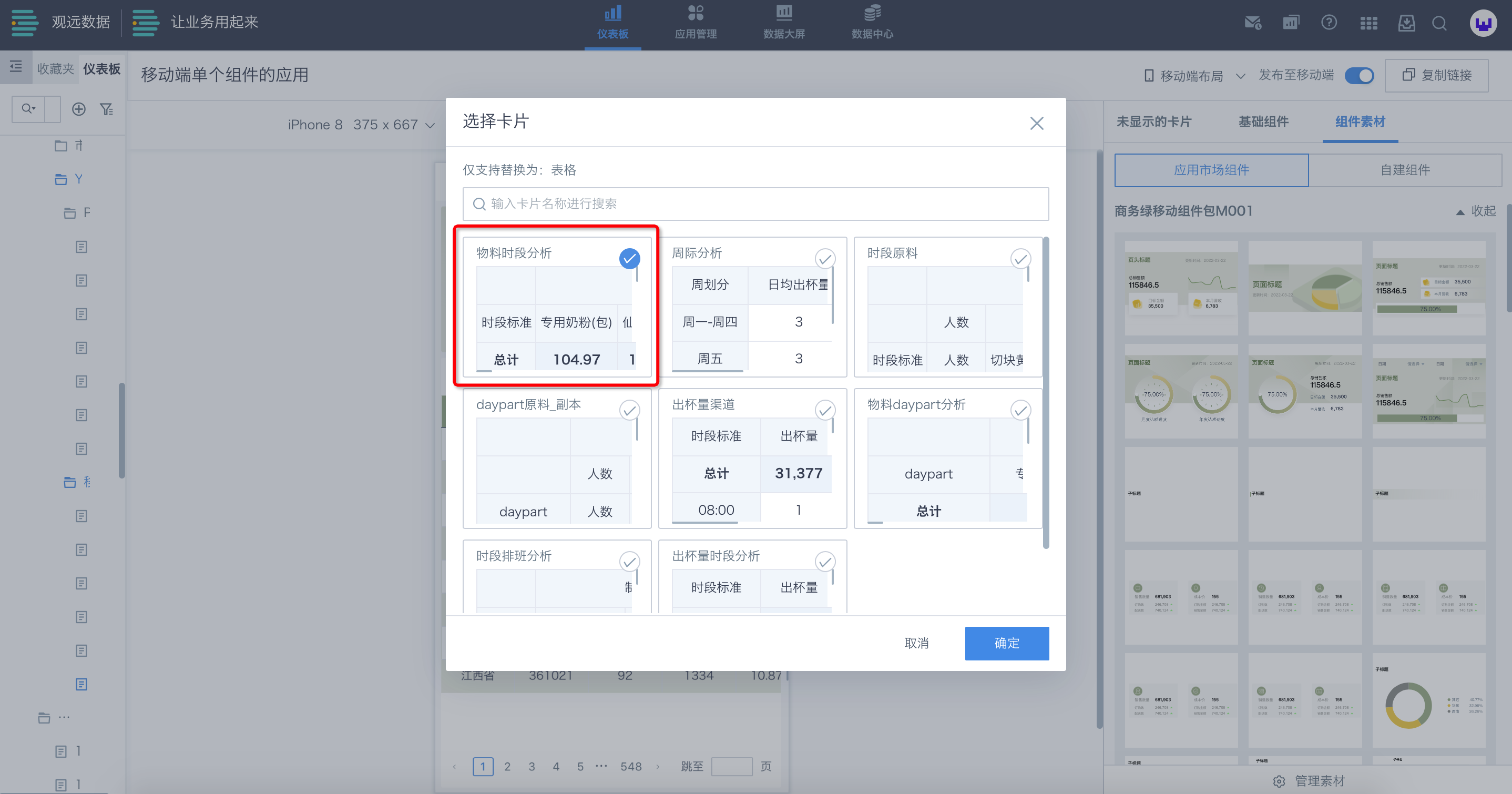
Task: Check the 时段排班分析 card
Action: [629, 562]
